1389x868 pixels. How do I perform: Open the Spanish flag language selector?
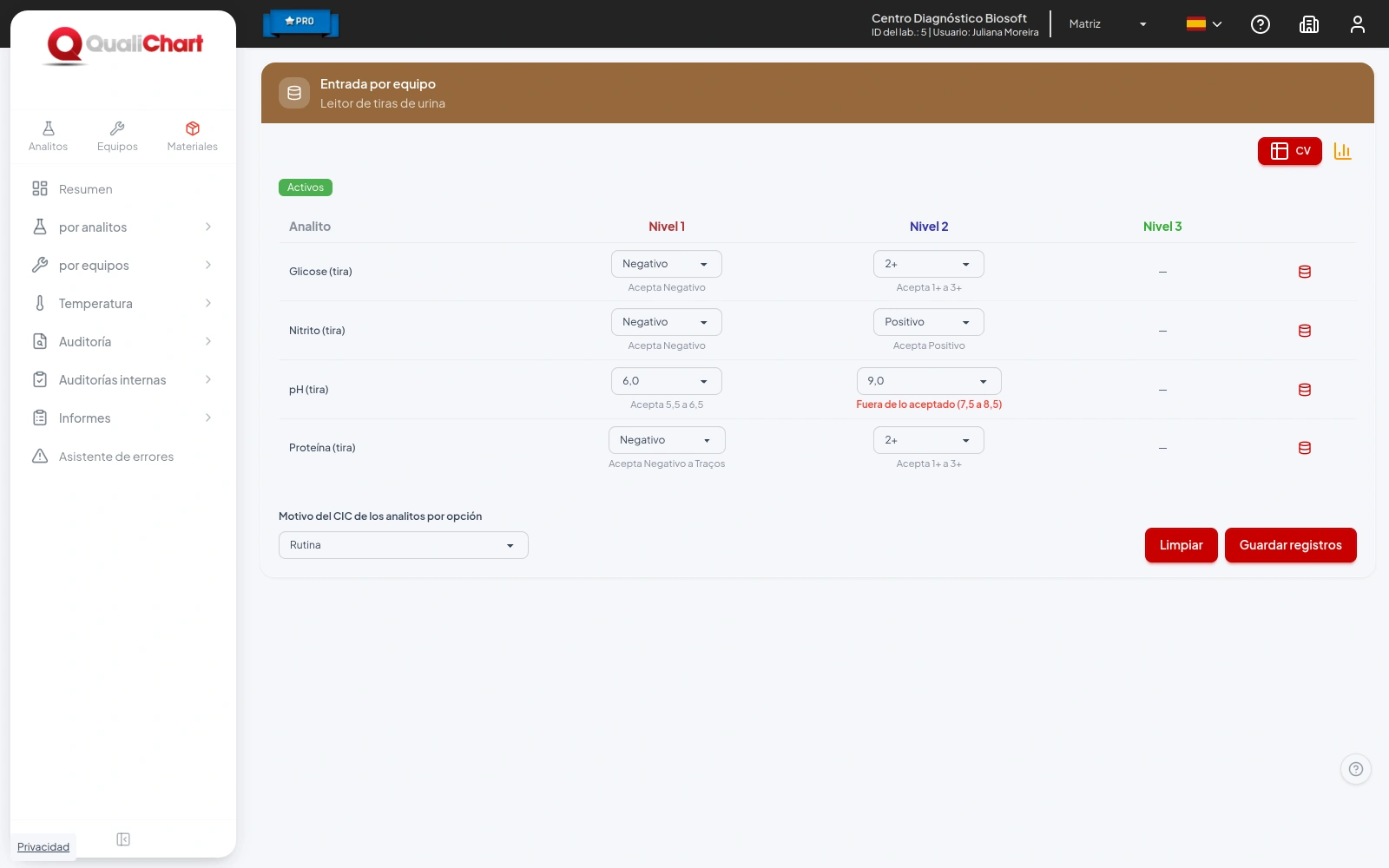tap(1204, 24)
